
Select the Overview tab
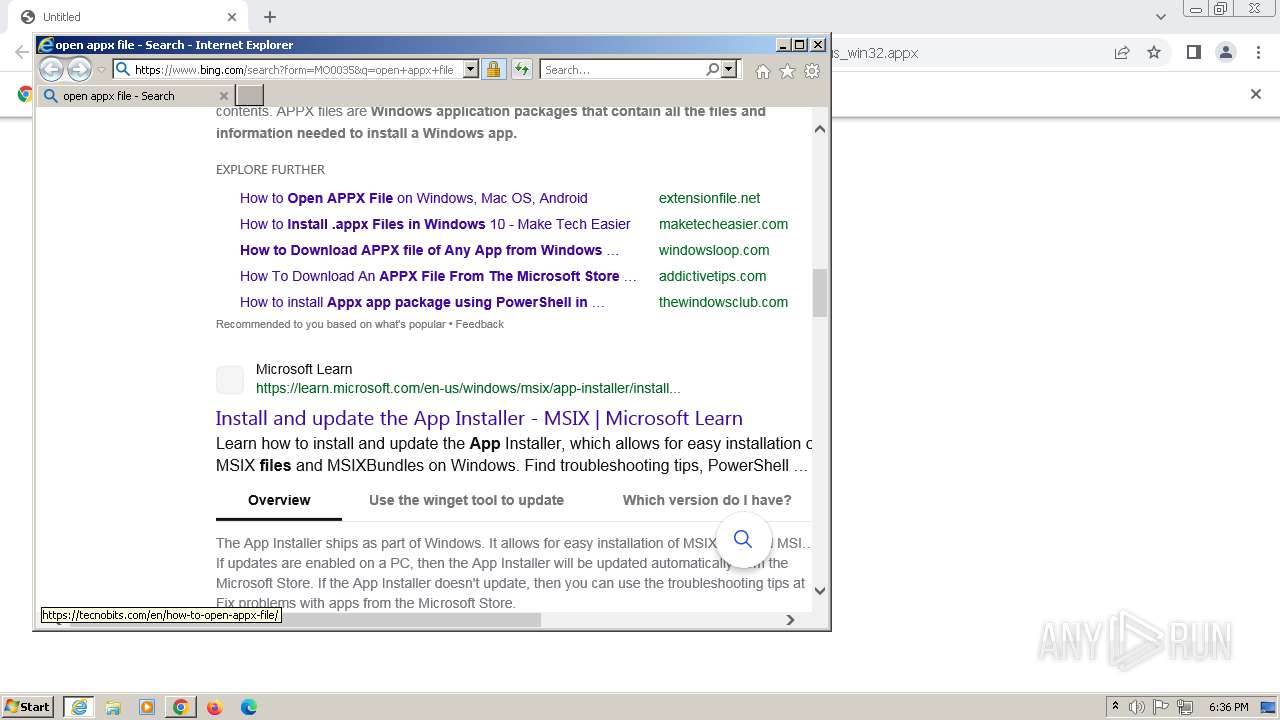click(279, 500)
